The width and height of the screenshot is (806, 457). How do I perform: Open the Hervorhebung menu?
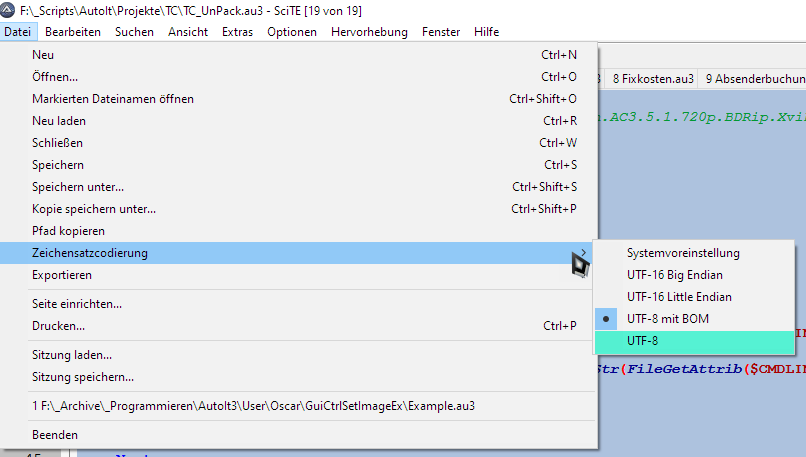(369, 32)
